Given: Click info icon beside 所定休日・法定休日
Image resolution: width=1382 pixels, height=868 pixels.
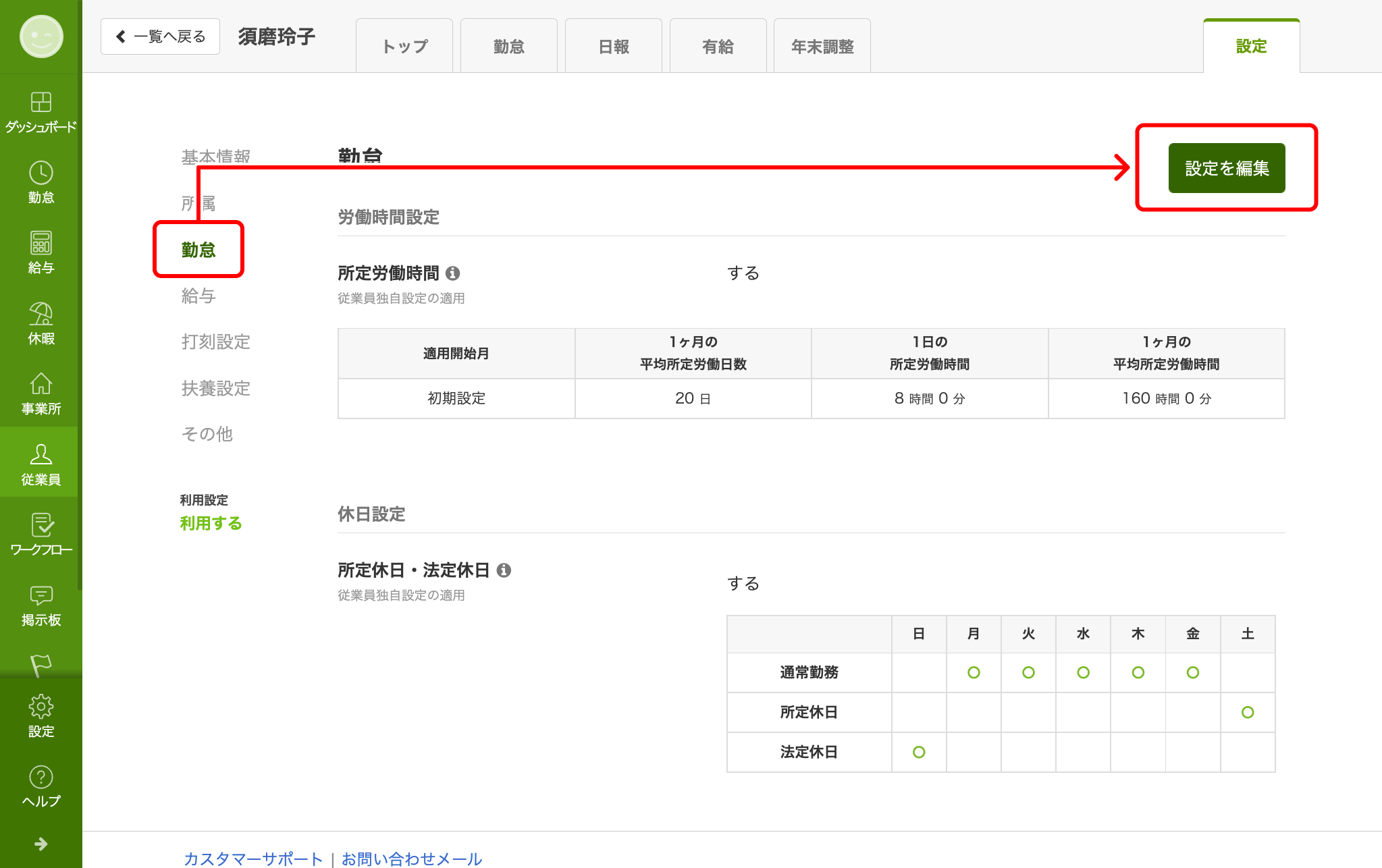Looking at the screenshot, I should 504,570.
